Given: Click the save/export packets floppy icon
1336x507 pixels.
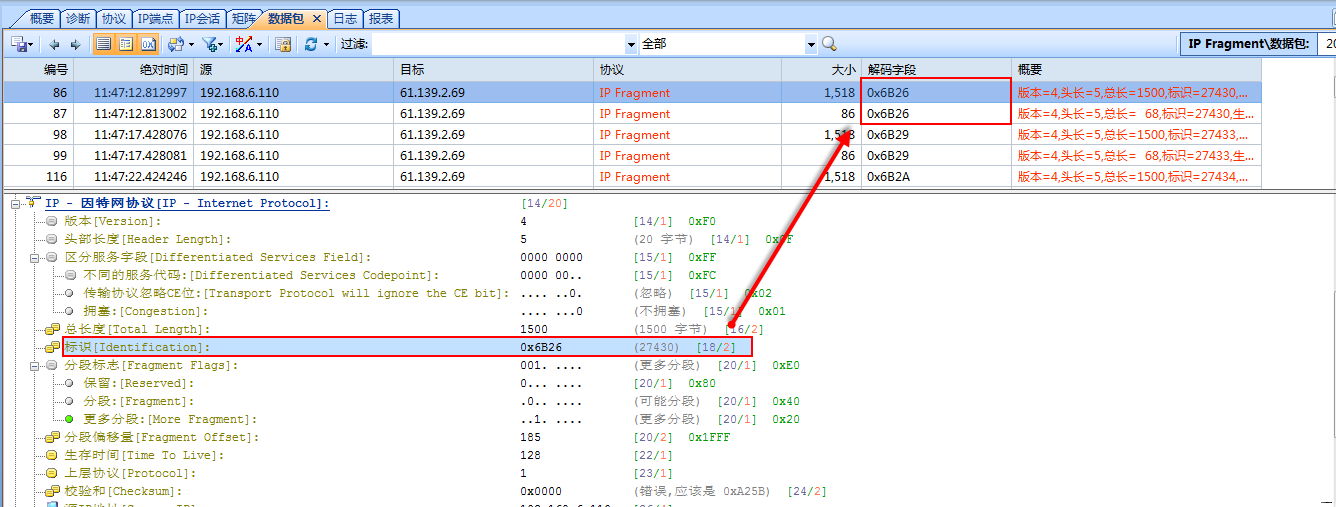Looking at the screenshot, I should (x=18, y=44).
